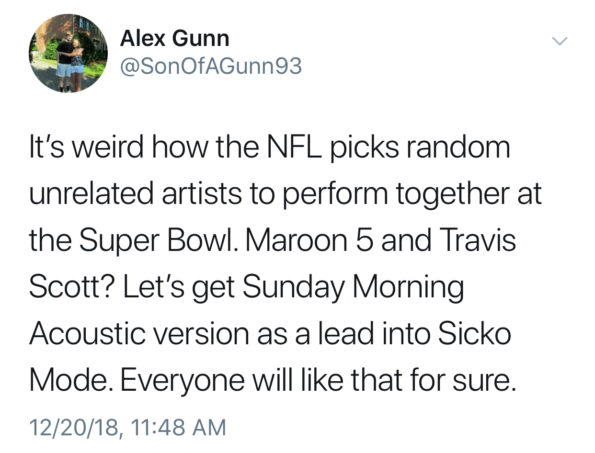Click the word "Sicko" in the tweet
Screen dimensions: 595x453
point(474,334)
